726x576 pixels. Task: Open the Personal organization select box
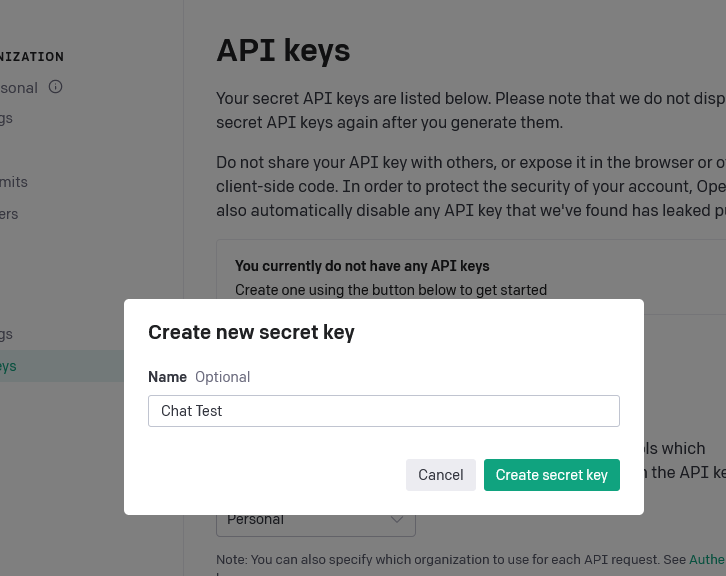316,525
